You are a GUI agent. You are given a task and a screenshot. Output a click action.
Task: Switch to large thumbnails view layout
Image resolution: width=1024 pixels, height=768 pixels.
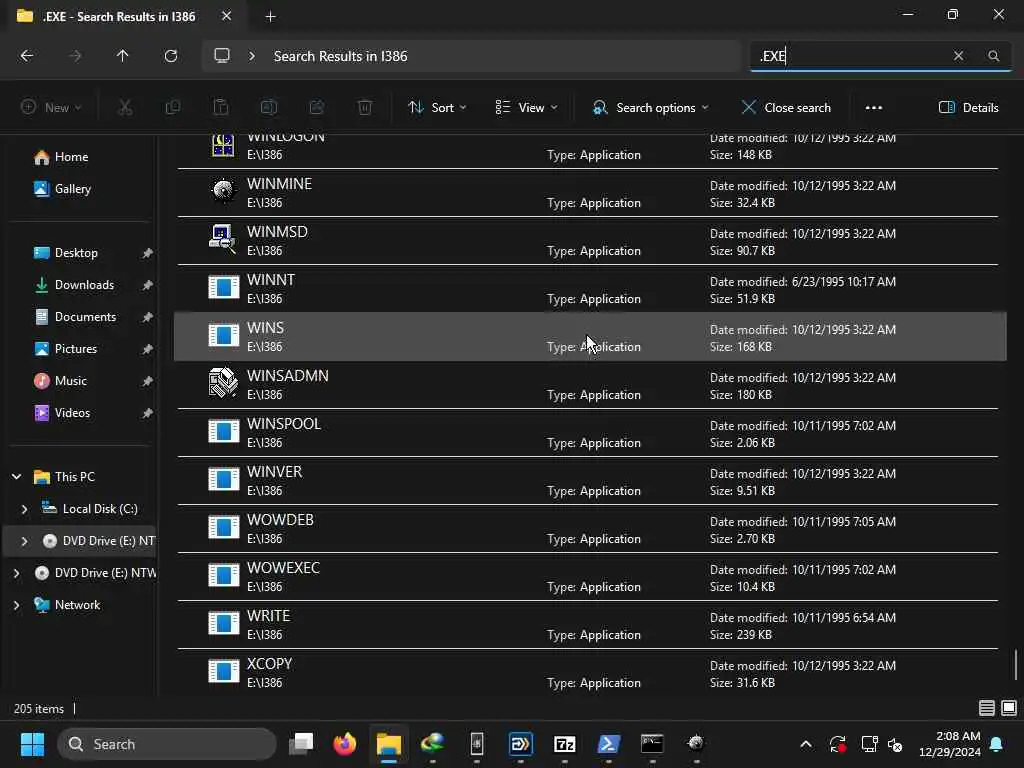[x=1009, y=708]
